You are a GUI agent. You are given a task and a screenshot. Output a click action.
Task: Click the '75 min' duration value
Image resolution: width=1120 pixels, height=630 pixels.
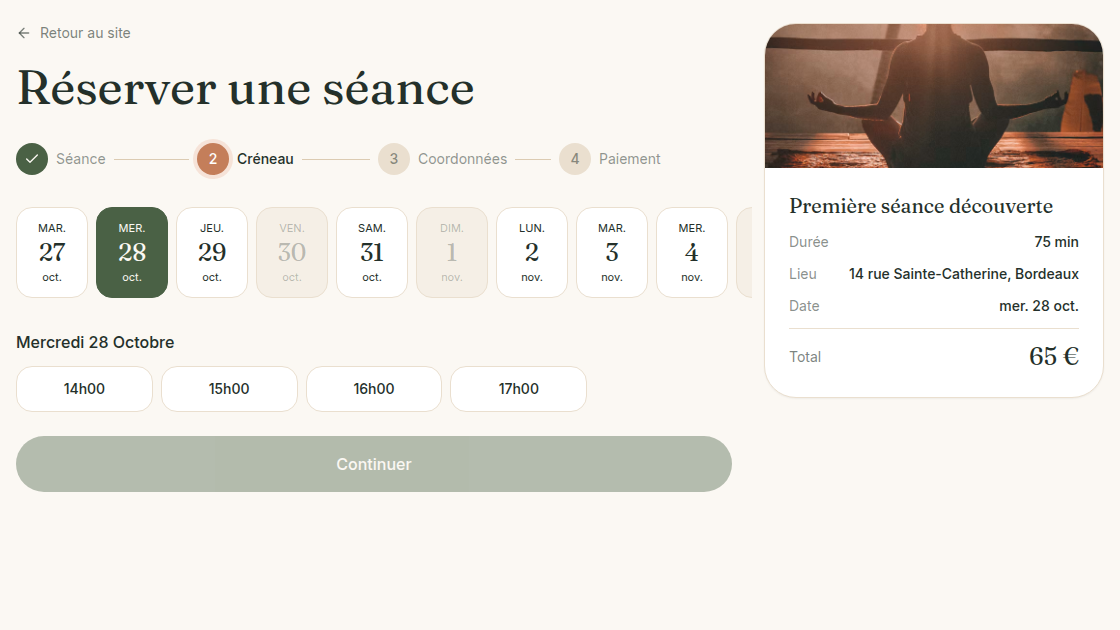coord(1056,241)
